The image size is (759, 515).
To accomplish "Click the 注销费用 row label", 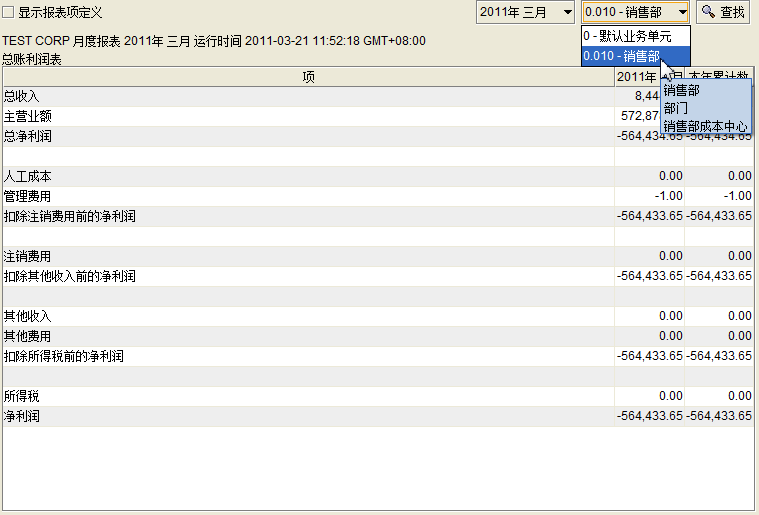I will point(28,256).
